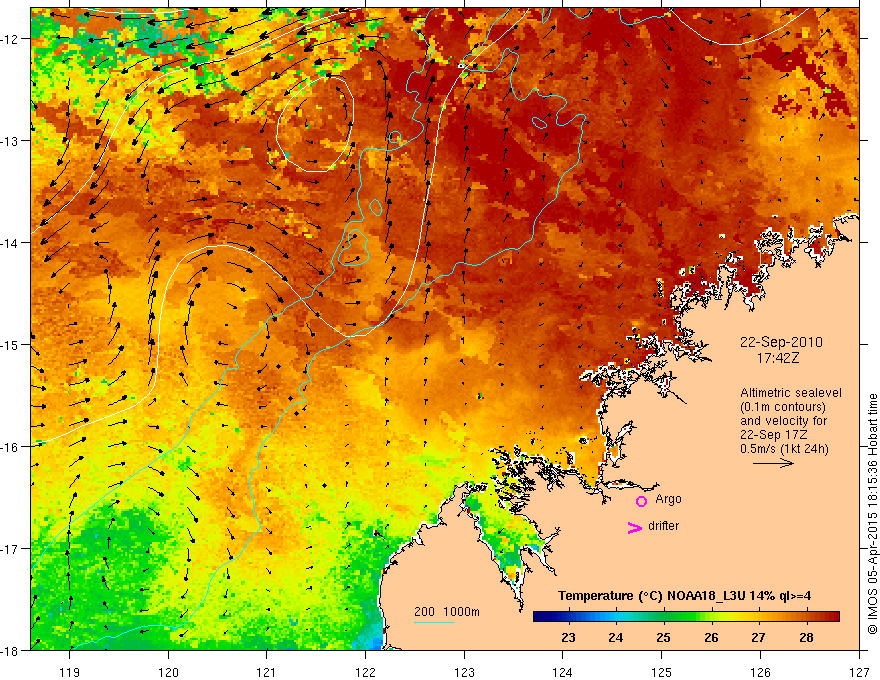This screenshot has height=680, width=880.
Task: Click the longitude axis label 122
Action: (x=365, y=672)
